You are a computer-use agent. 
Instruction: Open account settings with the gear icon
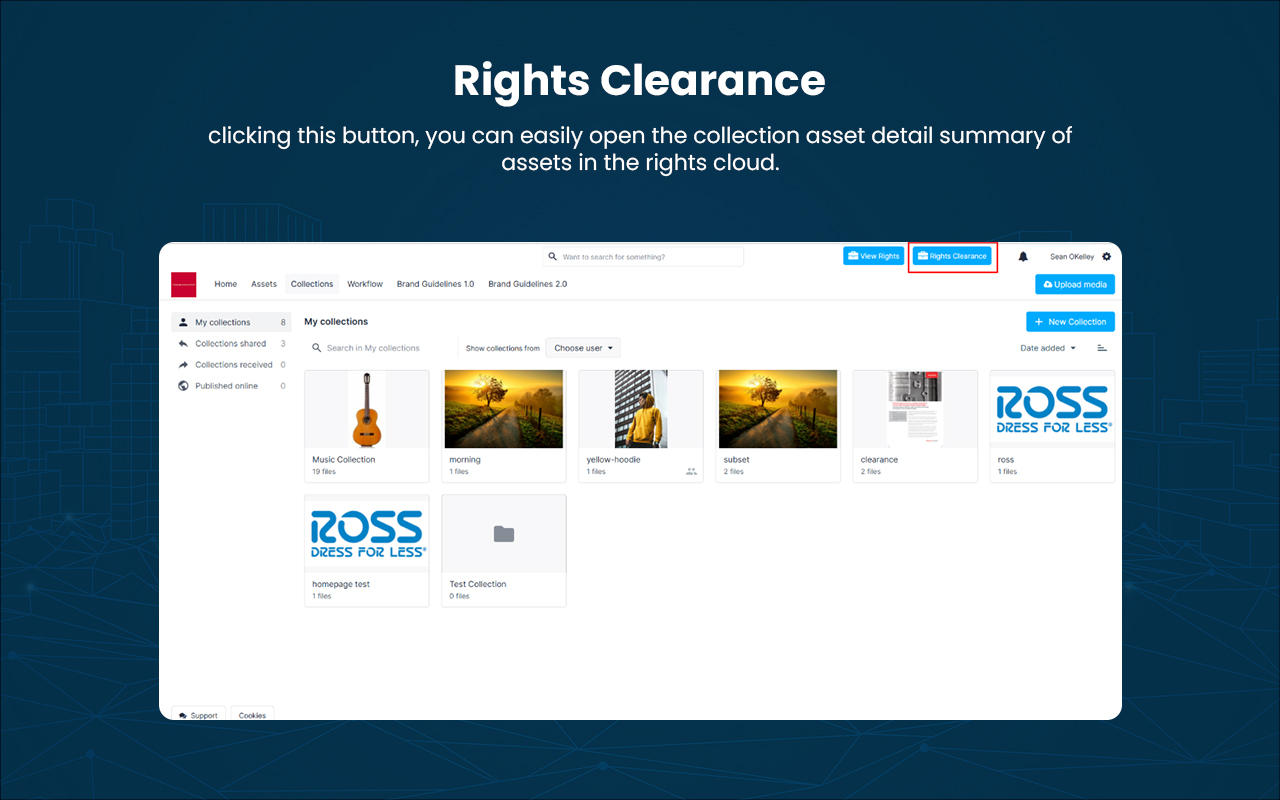coord(1106,256)
